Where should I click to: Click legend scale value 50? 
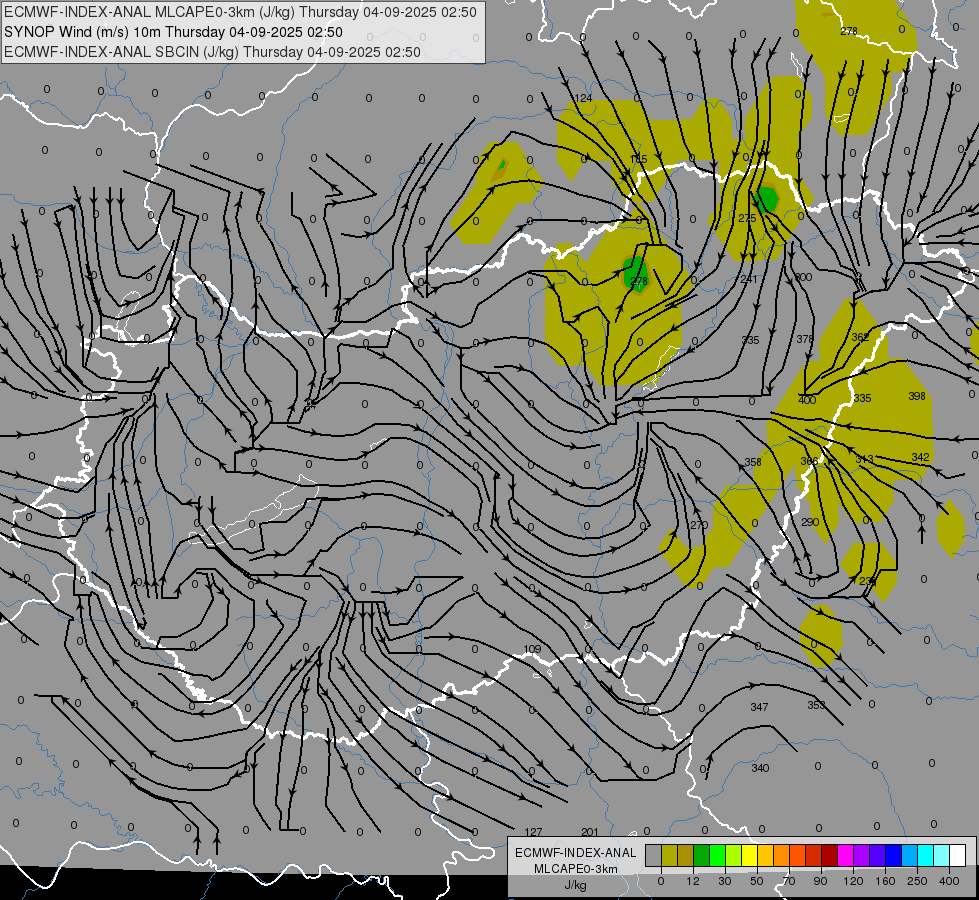(756, 881)
